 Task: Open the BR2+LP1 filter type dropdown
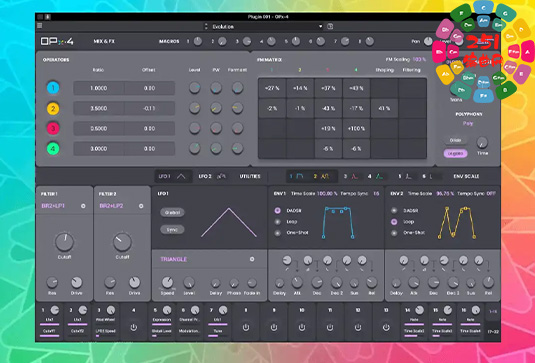coord(53,206)
